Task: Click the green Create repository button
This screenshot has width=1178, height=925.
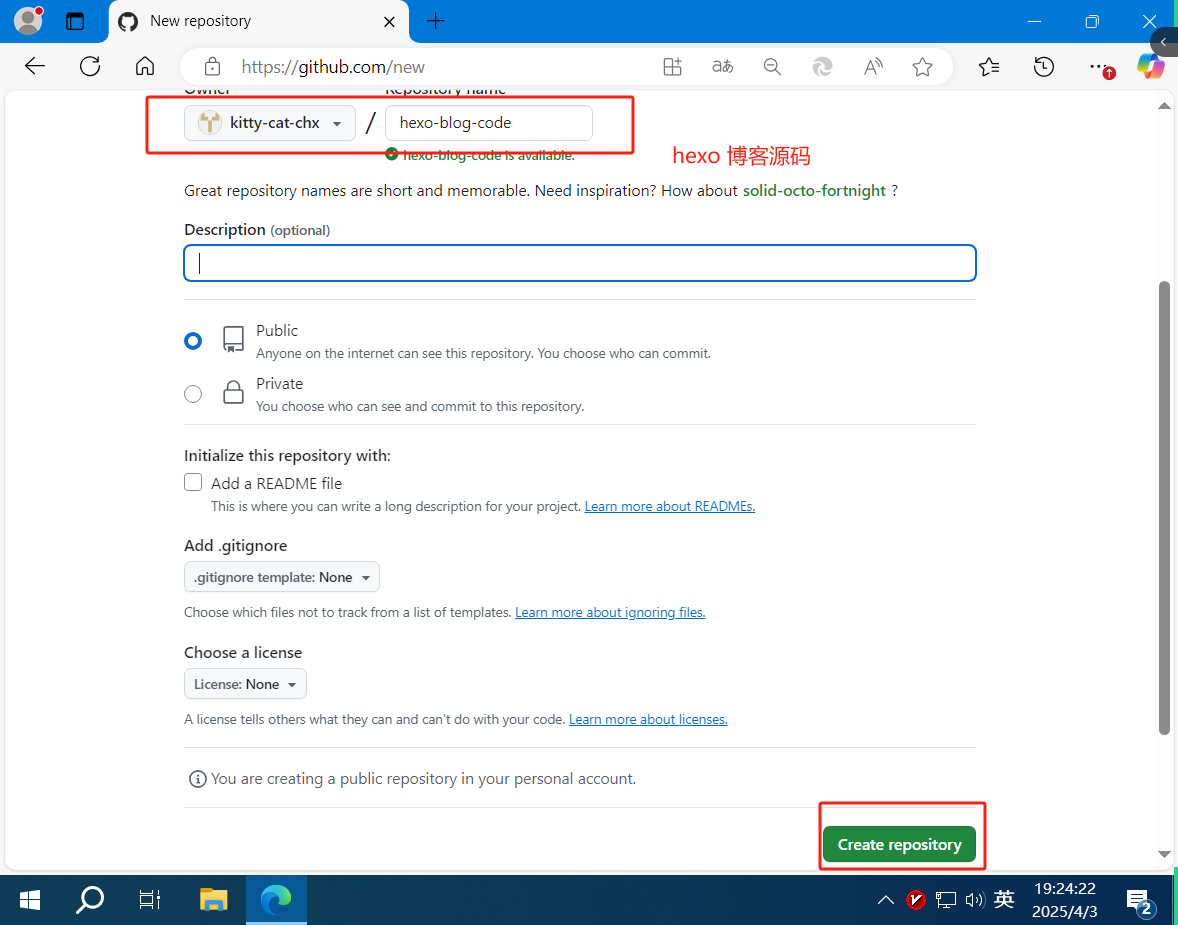Action: pyautogui.click(x=899, y=845)
